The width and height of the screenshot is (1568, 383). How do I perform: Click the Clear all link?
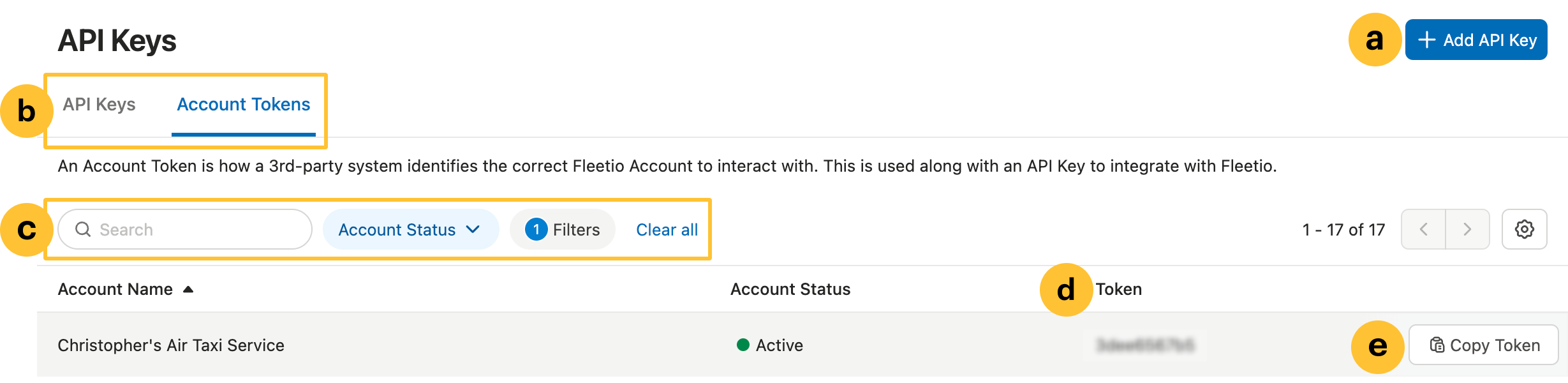[x=666, y=229]
